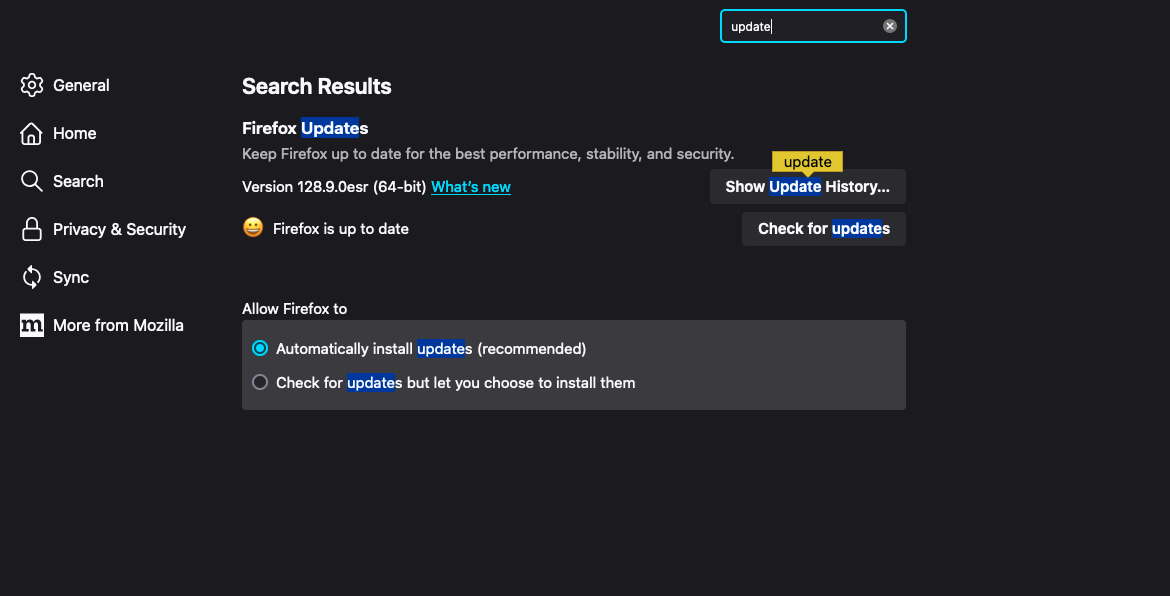Image resolution: width=1170 pixels, height=596 pixels.
Task: Click the yellow update search tooltip
Action: (807, 162)
